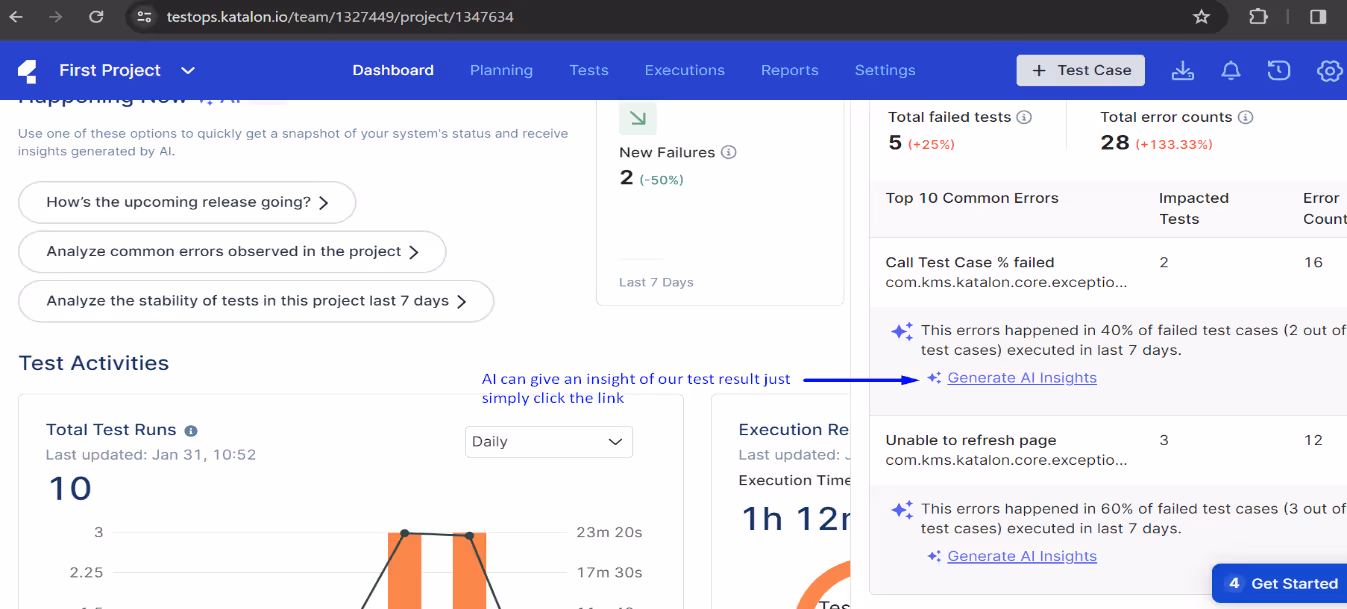This screenshot has width=1347, height=609.
Task: Navigate to the Reports tab
Action: (x=790, y=70)
